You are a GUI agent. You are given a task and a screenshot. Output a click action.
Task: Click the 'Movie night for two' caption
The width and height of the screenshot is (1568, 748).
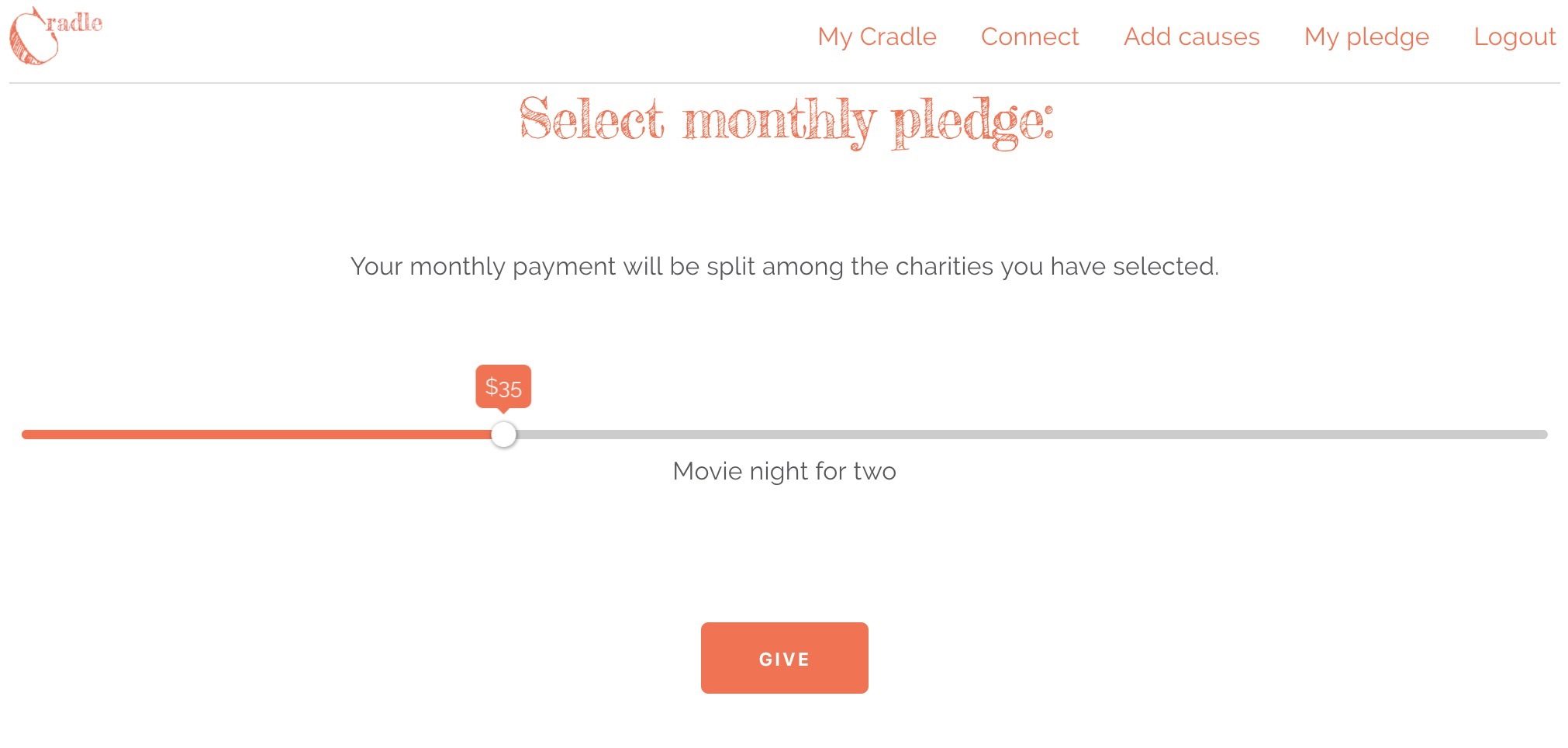pyautogui.click(x=784, y=471)
